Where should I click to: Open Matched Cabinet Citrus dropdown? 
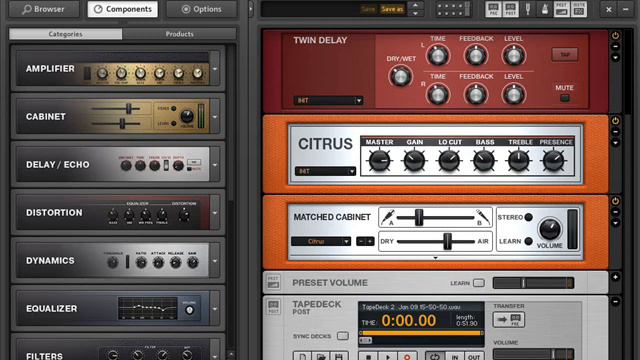[321, 241]
